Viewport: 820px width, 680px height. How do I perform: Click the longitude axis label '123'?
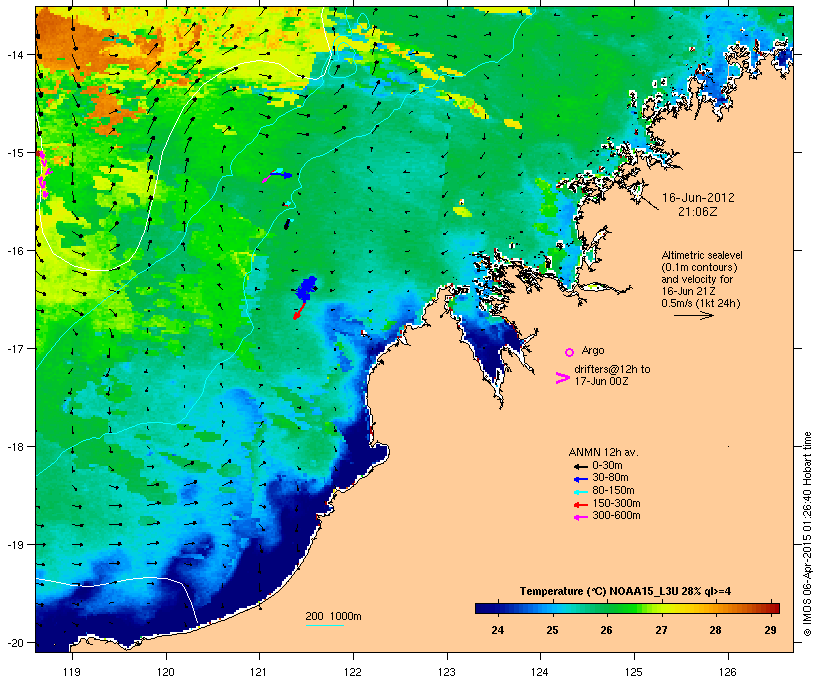447,672
